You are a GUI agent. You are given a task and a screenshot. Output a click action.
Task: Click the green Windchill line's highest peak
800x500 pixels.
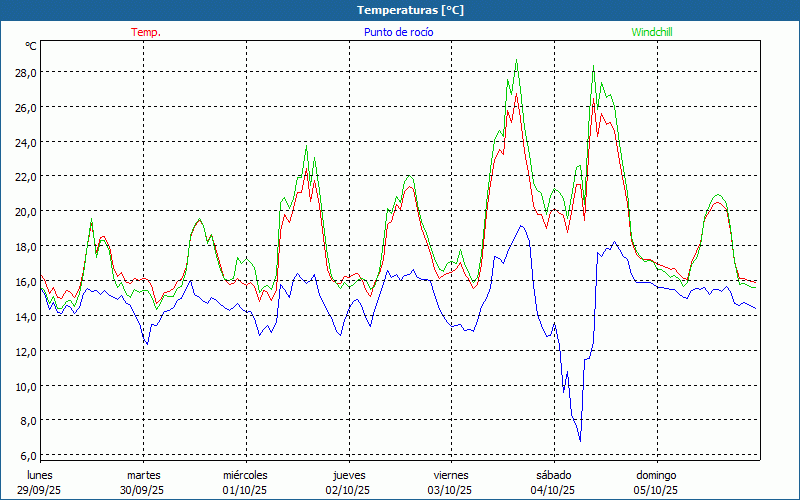(516, 60)
